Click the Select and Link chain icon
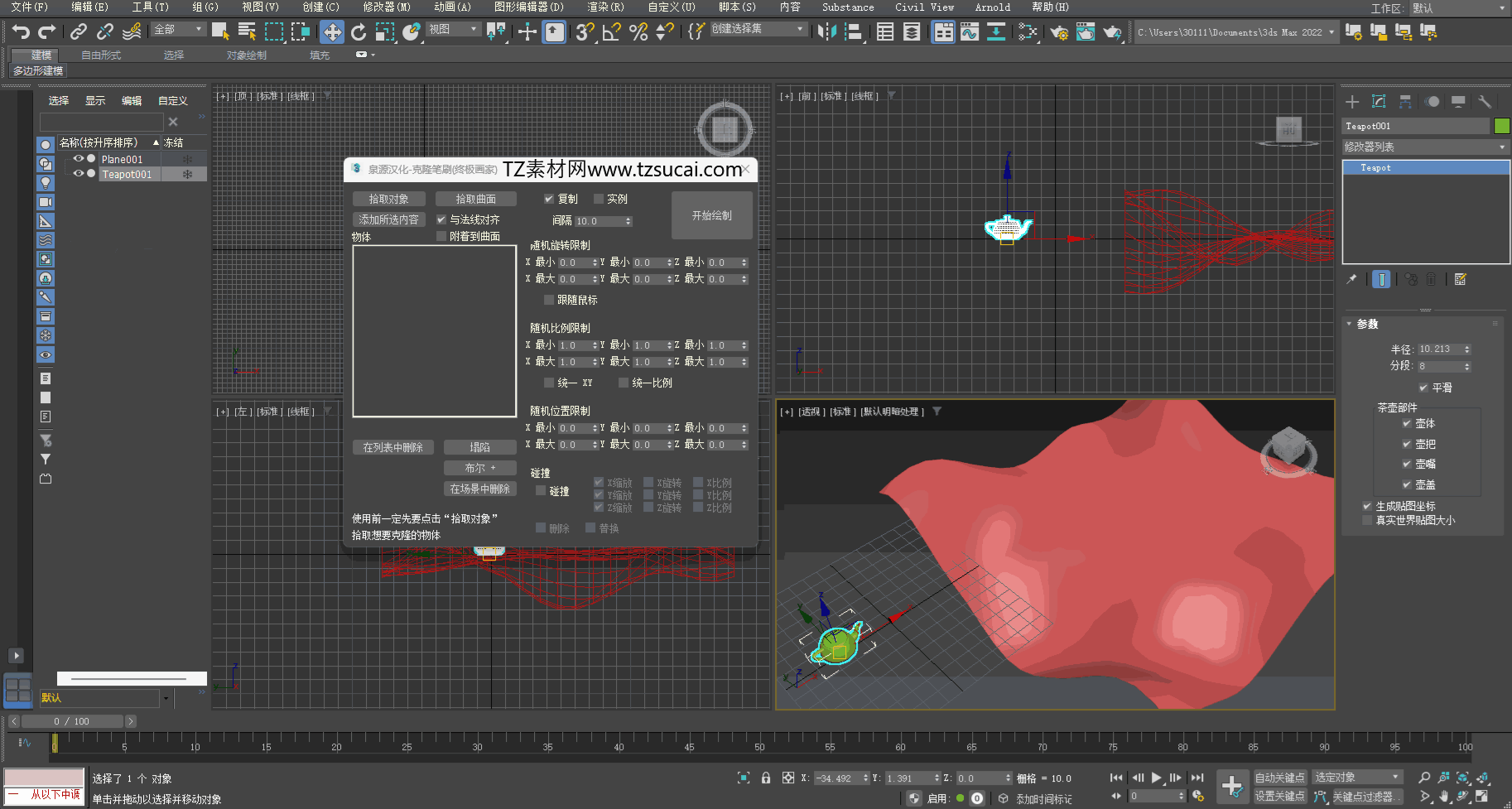1512x809 pixels. 79,31
